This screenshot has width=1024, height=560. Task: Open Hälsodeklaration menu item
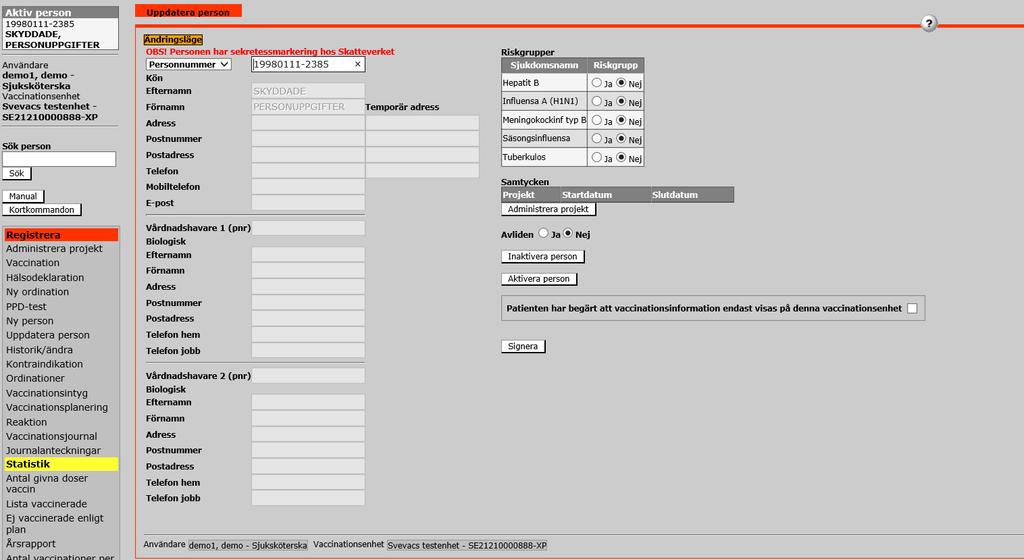click(45, 277)
